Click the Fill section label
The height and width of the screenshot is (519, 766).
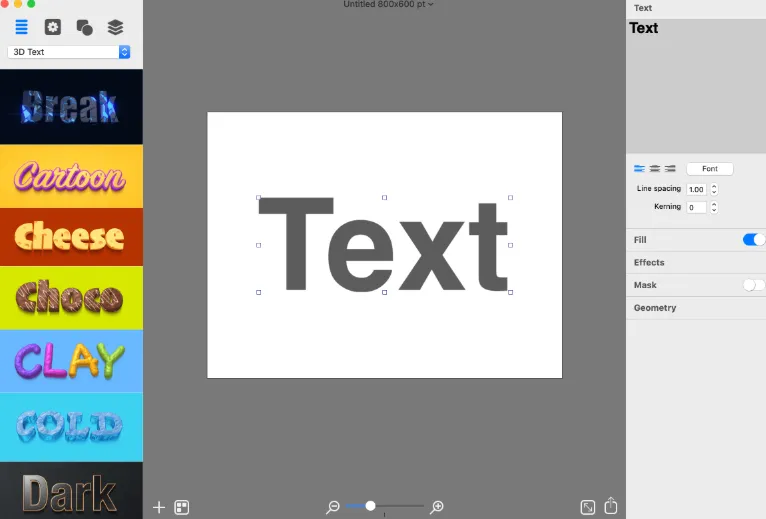click(x=640, y=240)
